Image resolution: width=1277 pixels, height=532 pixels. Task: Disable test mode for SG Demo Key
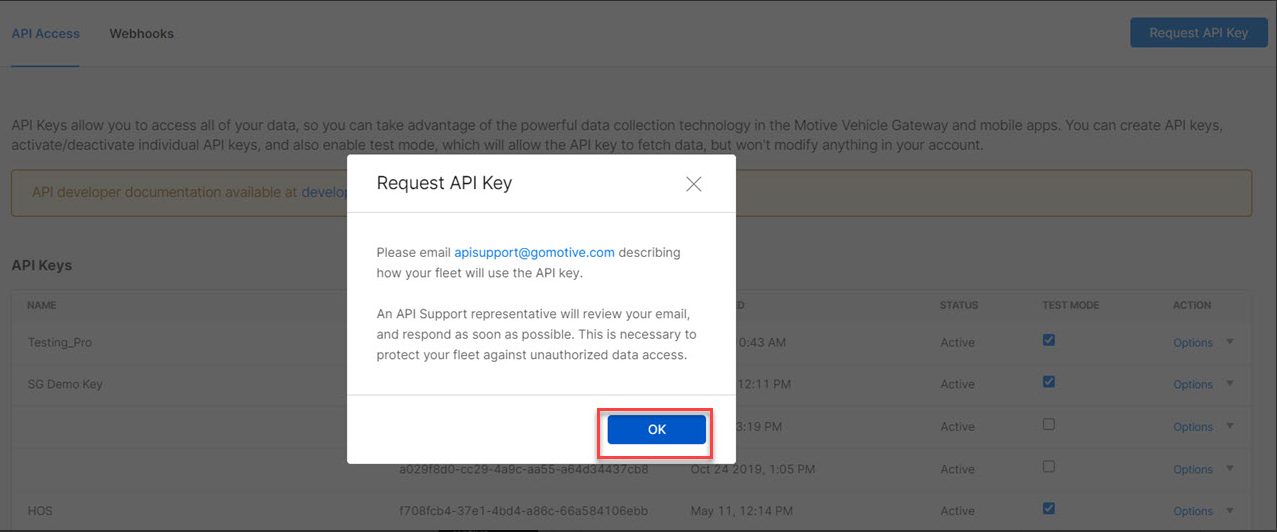1048,382
